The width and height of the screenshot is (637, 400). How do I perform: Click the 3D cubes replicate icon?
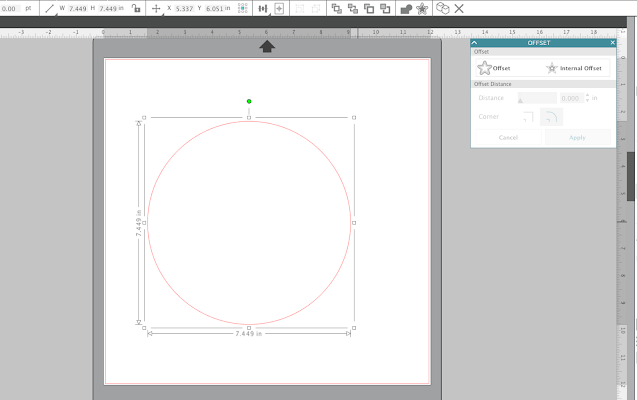[x=442, y=9]
